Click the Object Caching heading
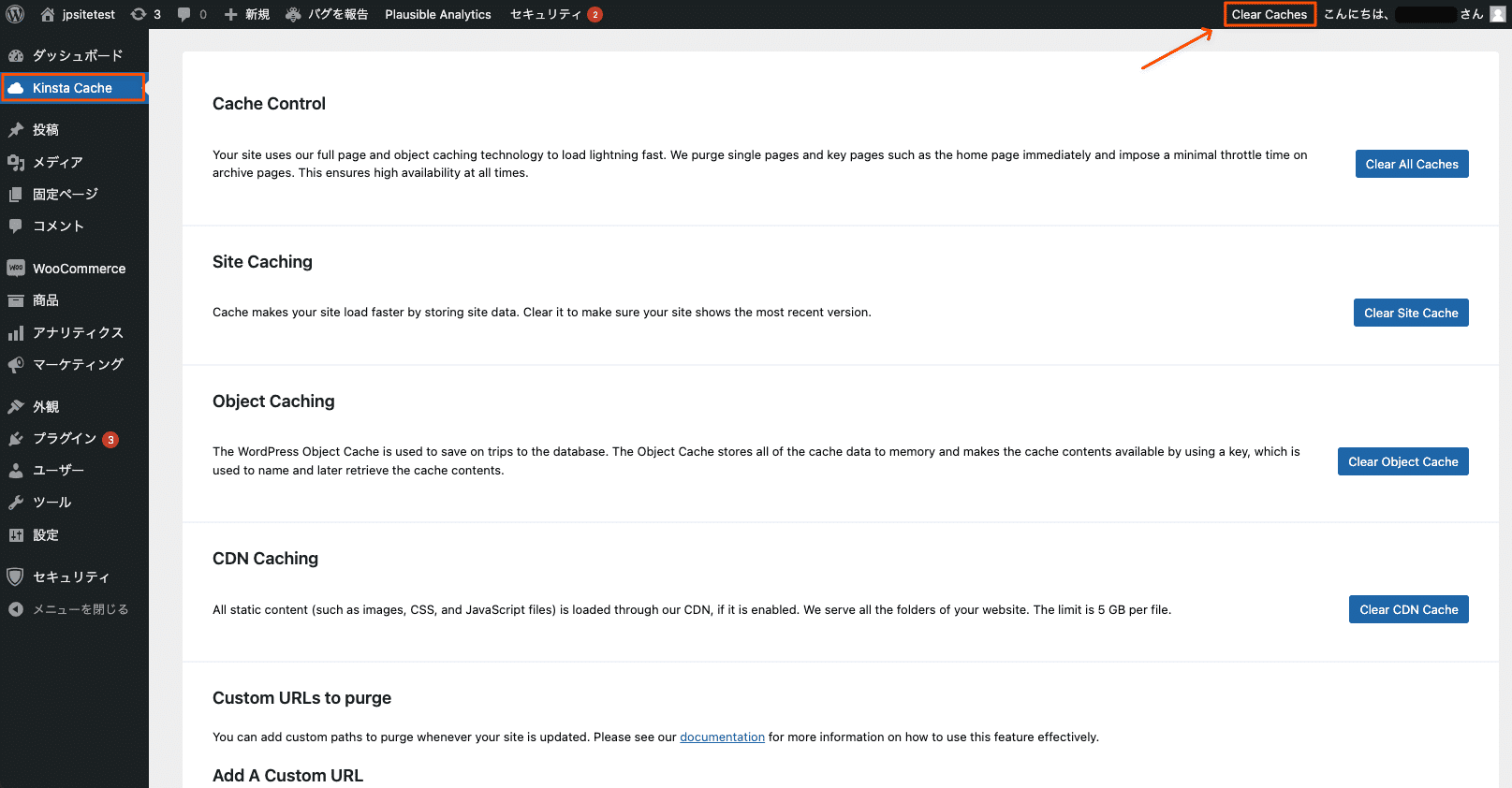The height and width of the screenshot is (788, 1512). pos(273,401)
